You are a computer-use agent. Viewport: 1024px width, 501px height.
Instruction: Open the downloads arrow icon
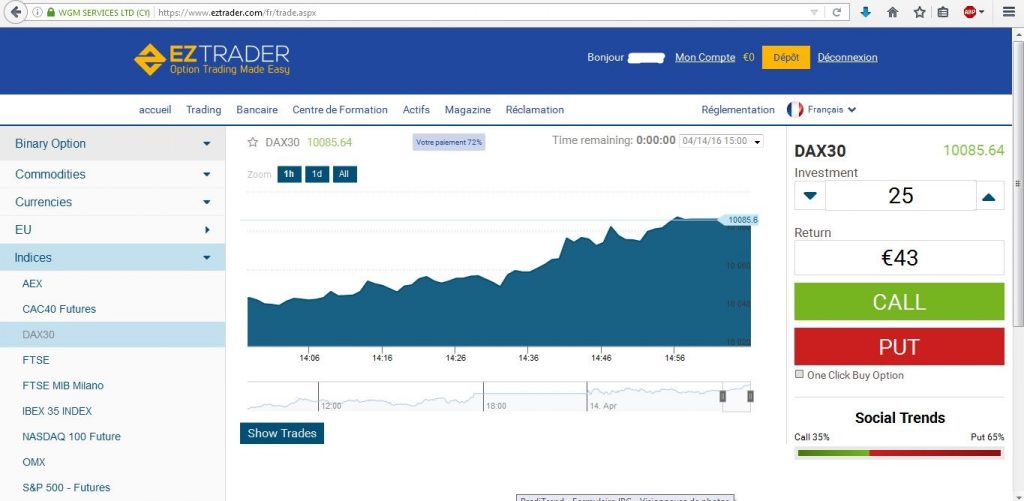click(865, 12)
